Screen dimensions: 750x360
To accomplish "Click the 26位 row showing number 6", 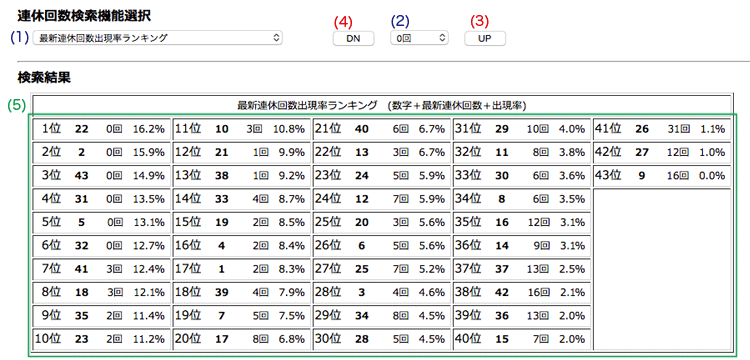I will coord(382,246).
